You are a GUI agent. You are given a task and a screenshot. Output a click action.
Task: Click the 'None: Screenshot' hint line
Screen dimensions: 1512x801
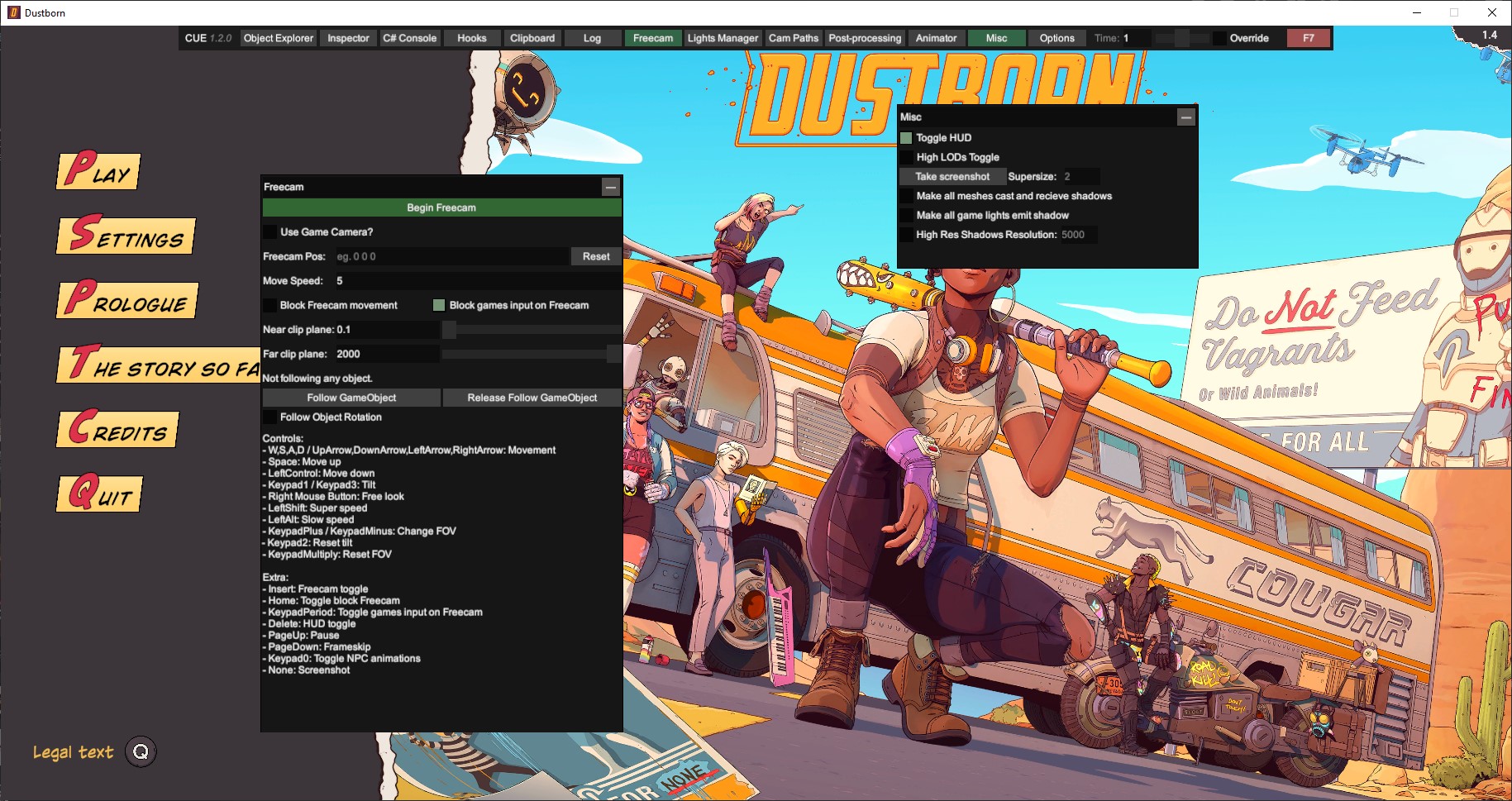(307, 670)
